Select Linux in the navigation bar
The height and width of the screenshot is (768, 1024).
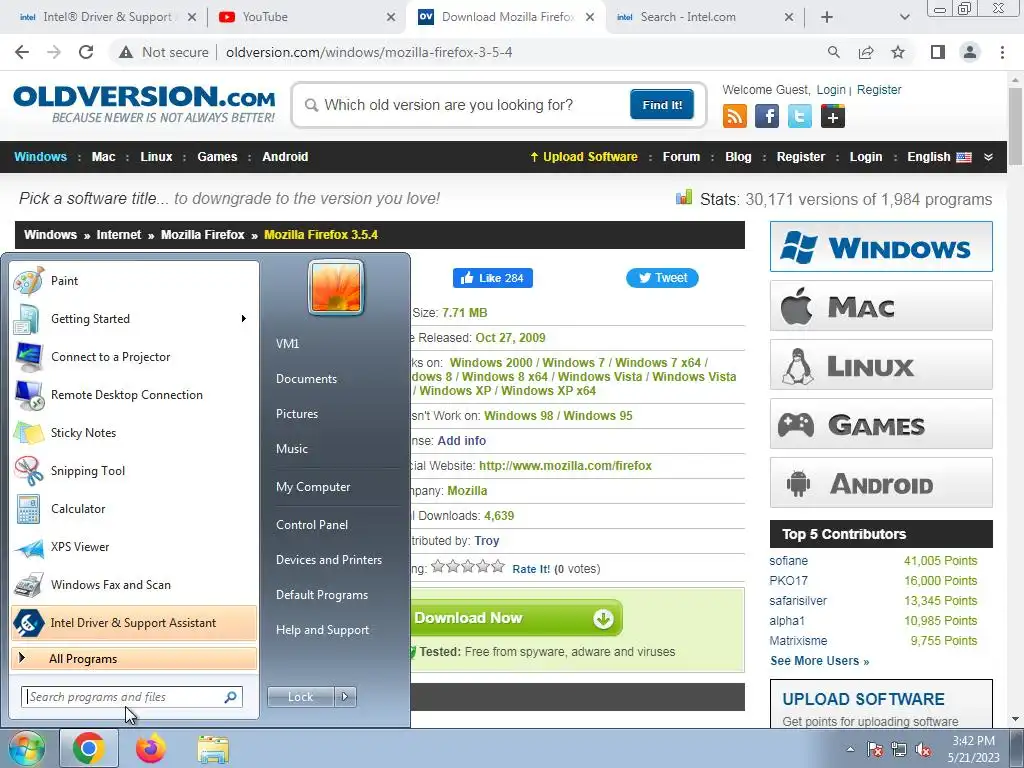click(x=156, y=157)
